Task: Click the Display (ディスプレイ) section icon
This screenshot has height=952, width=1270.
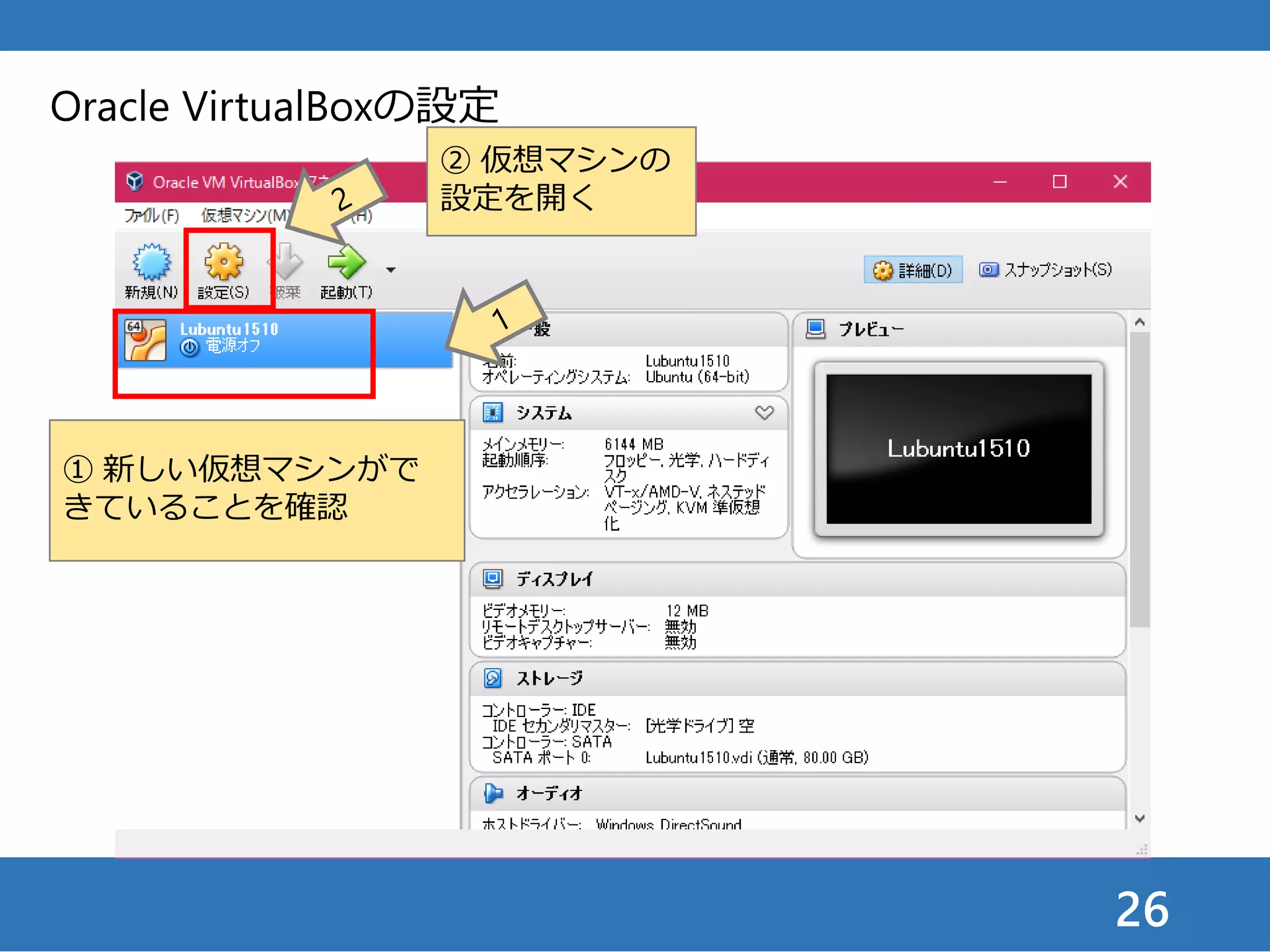Action: pos(493,579)
